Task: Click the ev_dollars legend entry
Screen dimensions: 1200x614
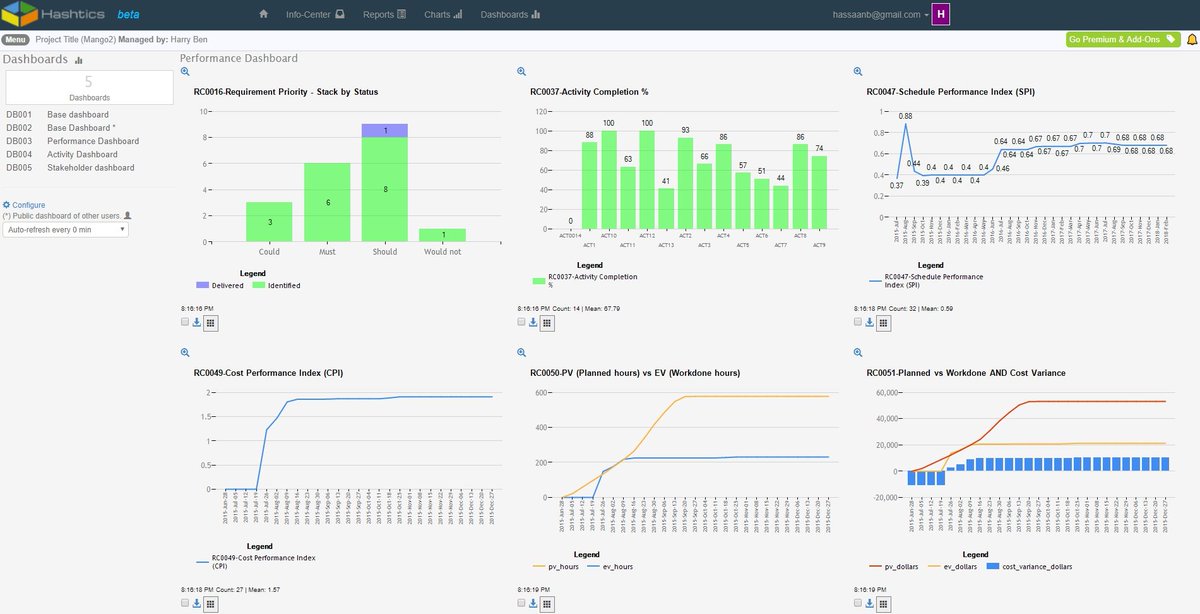Action: tap(950, 566)
